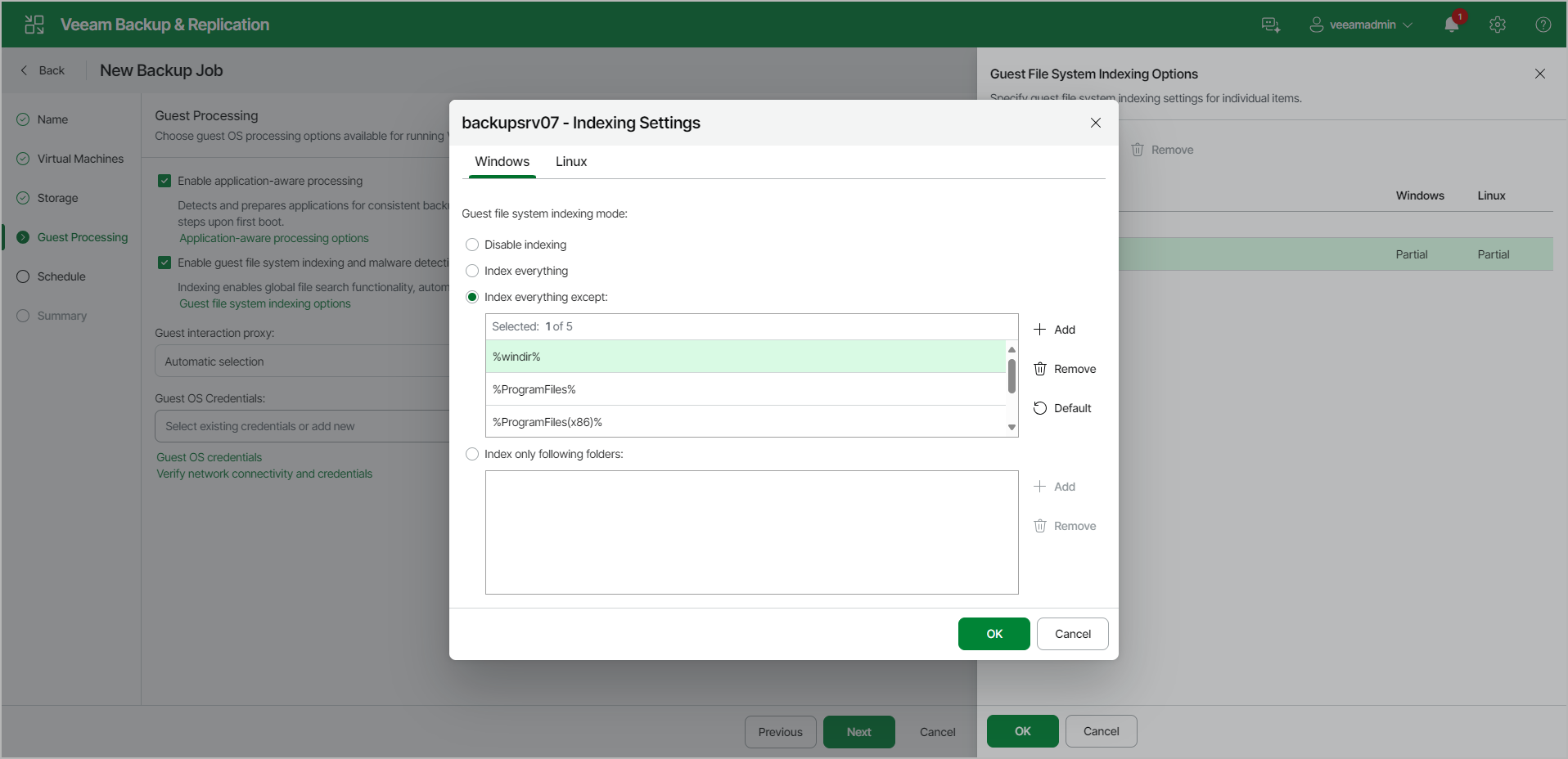Toggle Enable guest file system indexing checkbox
This screenshot has width=1568, height=759.
pos(164,263)
